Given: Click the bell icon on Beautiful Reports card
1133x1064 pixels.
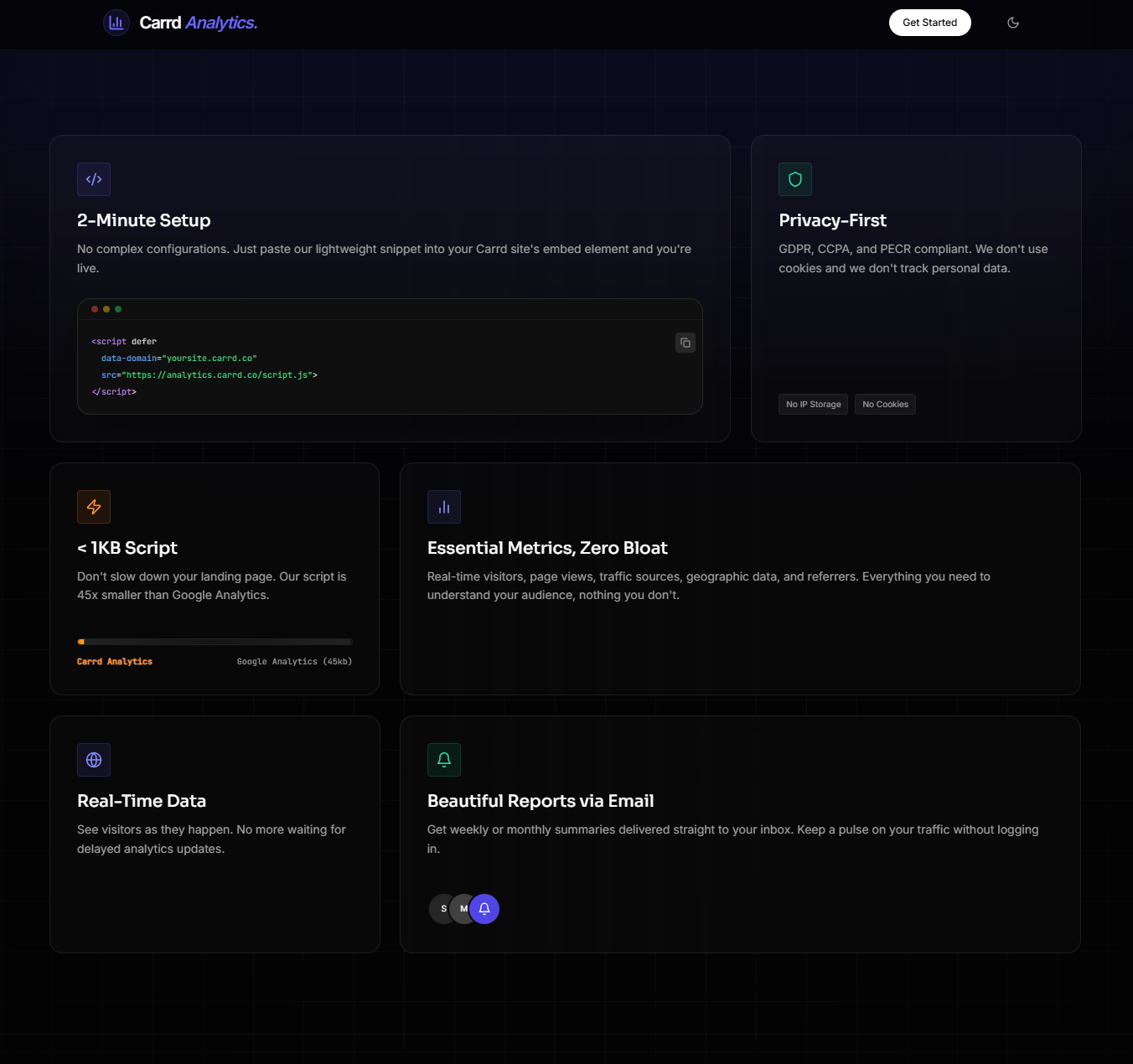Looking at the screenshot, I should click(x=443, y=760).
